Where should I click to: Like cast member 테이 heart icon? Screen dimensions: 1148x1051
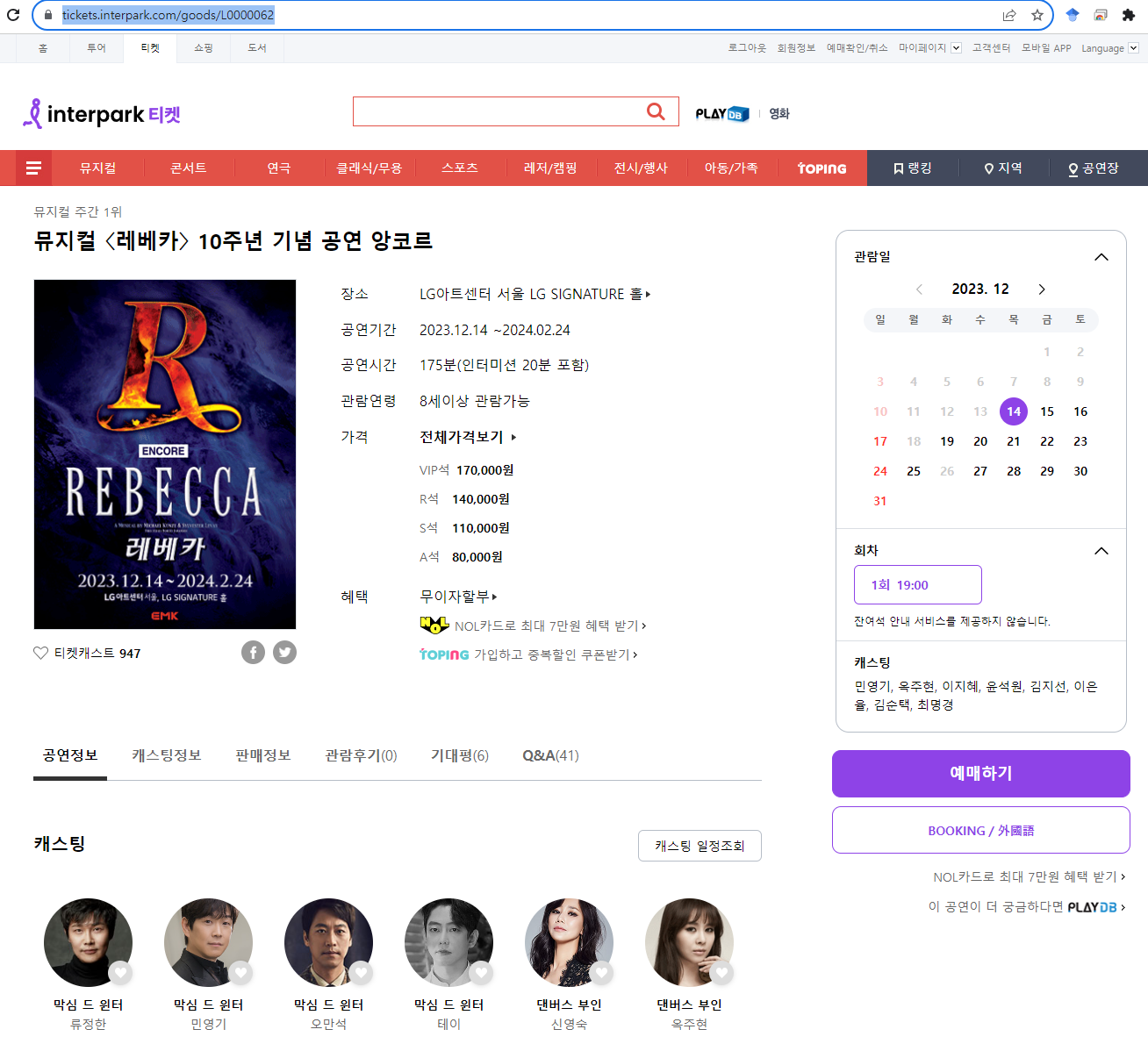tap(482, 972)
